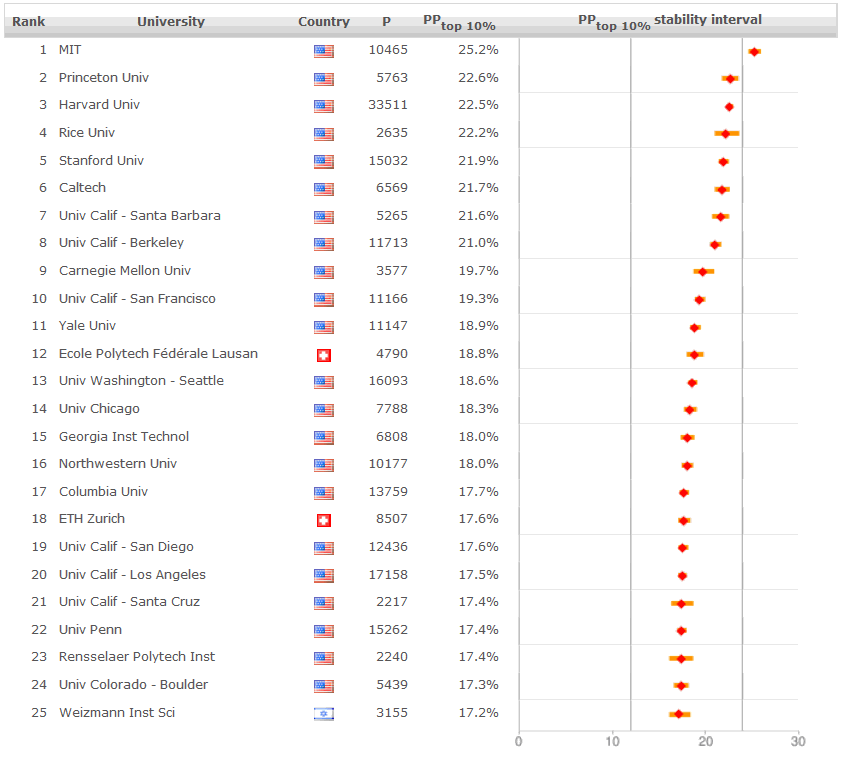Click the Swiss flag beside Ecole Polytech Fédérale Lausan

coord(323,355)
